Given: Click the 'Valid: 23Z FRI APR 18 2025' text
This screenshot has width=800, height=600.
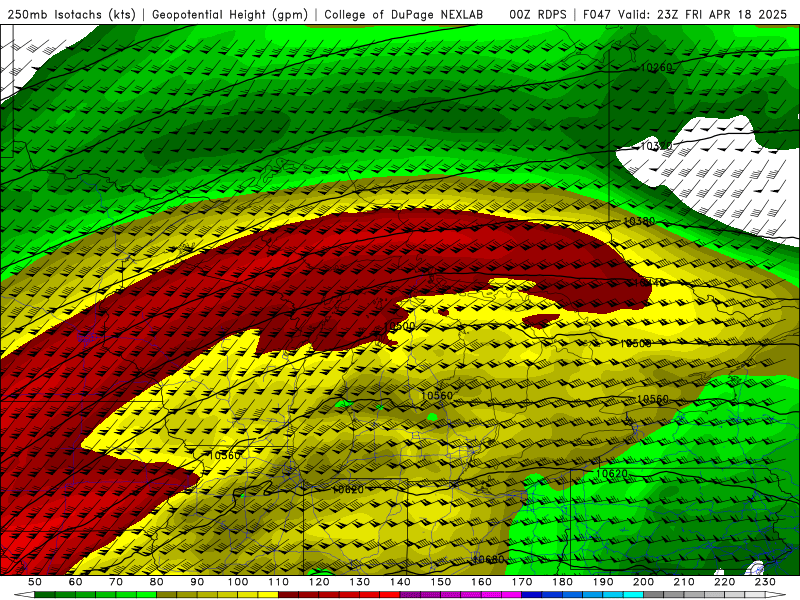Looking at the screenshot, I should [703, 15].
